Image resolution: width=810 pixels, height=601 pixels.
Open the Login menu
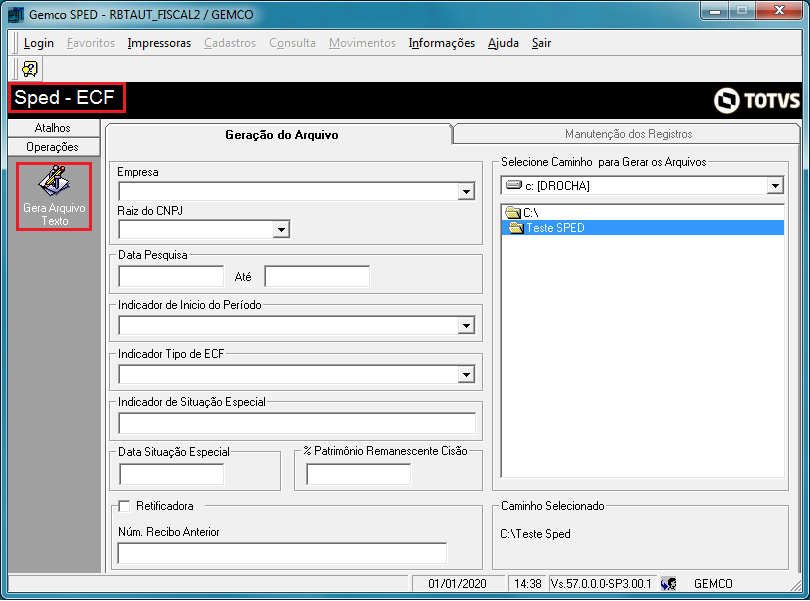[39, 43]
